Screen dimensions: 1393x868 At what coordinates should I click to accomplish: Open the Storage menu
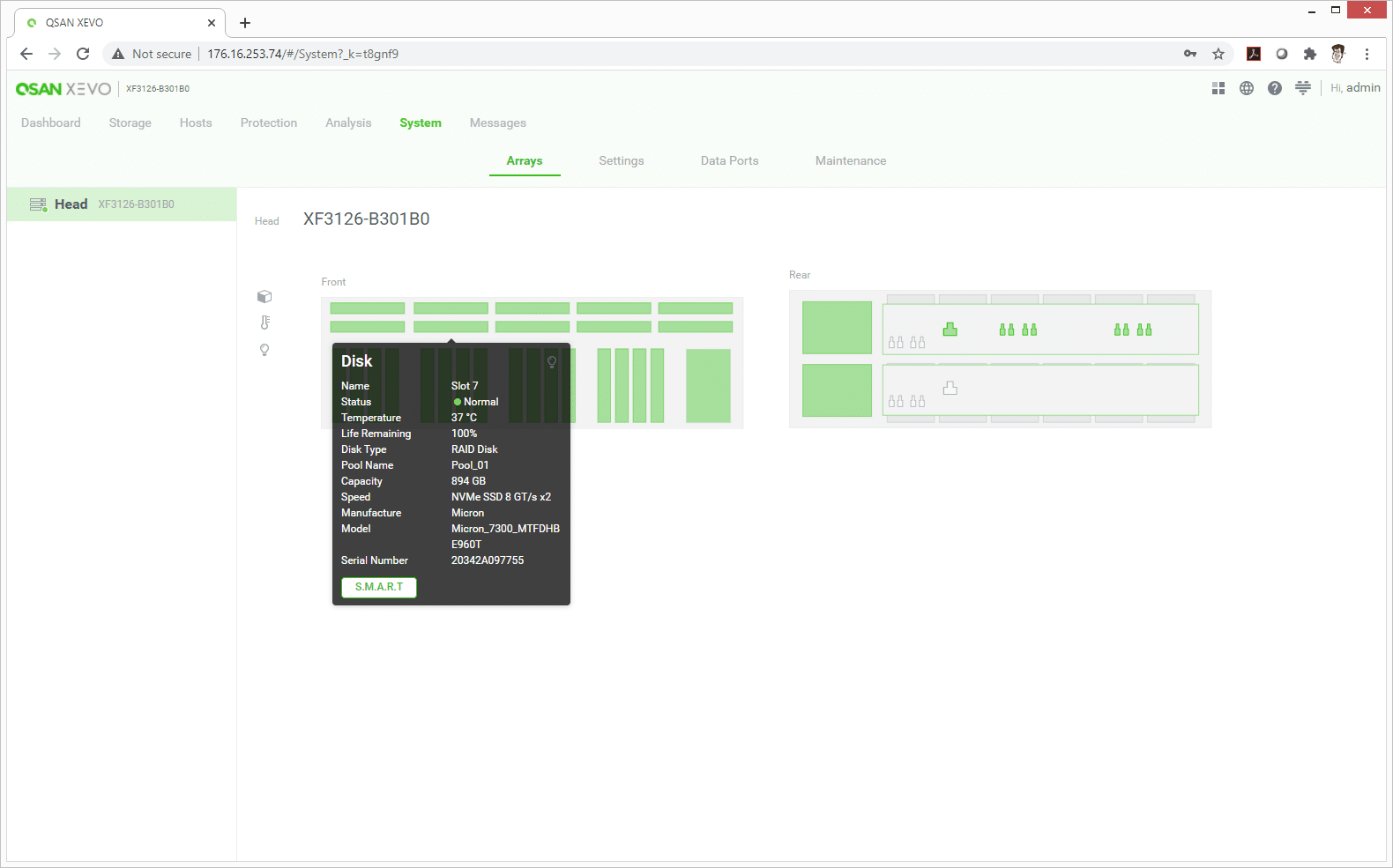[x=130, y=123]
